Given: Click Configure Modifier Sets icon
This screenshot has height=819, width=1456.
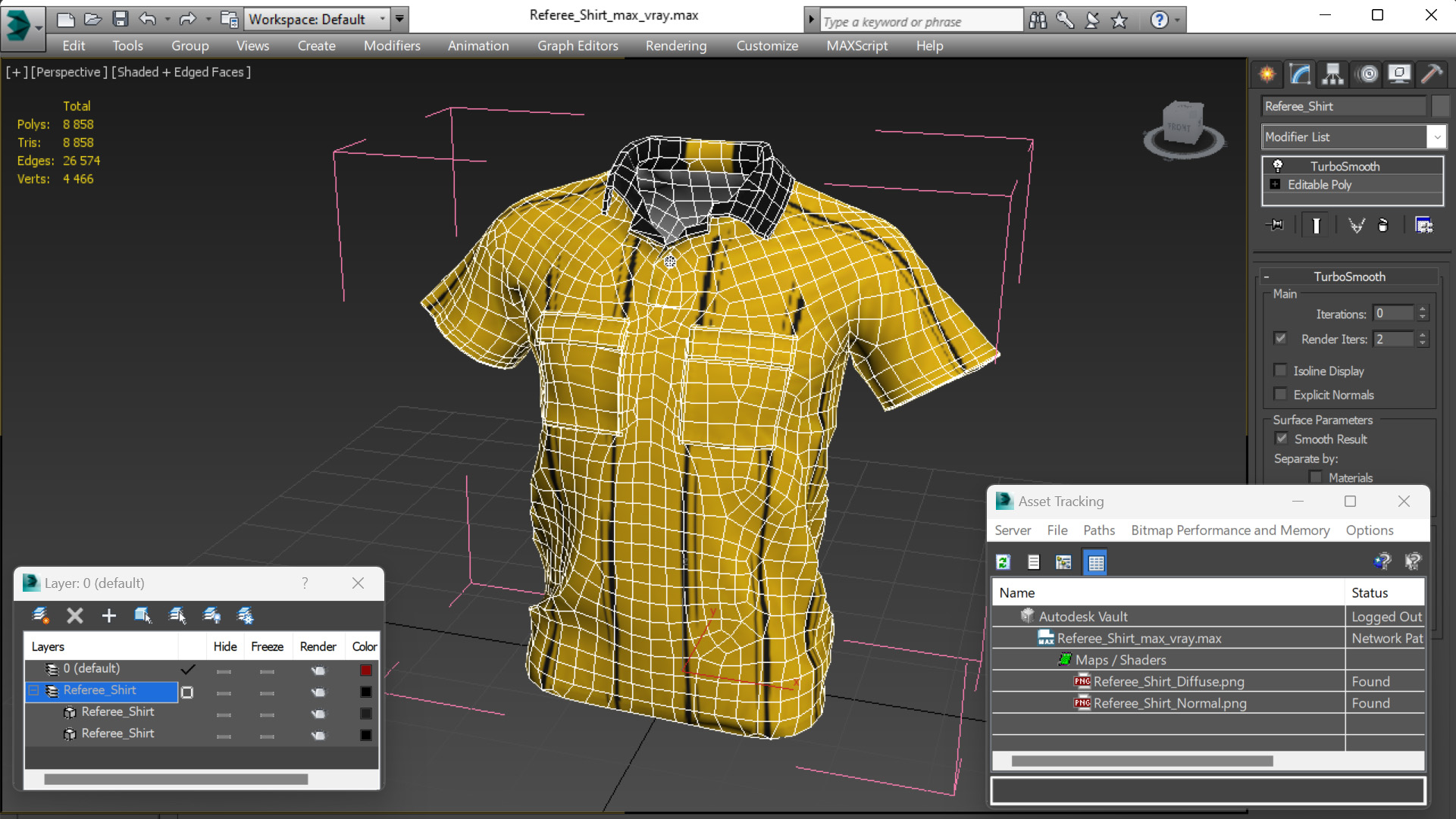Looking at the screenshot, I should click(x=1423, y=225).
